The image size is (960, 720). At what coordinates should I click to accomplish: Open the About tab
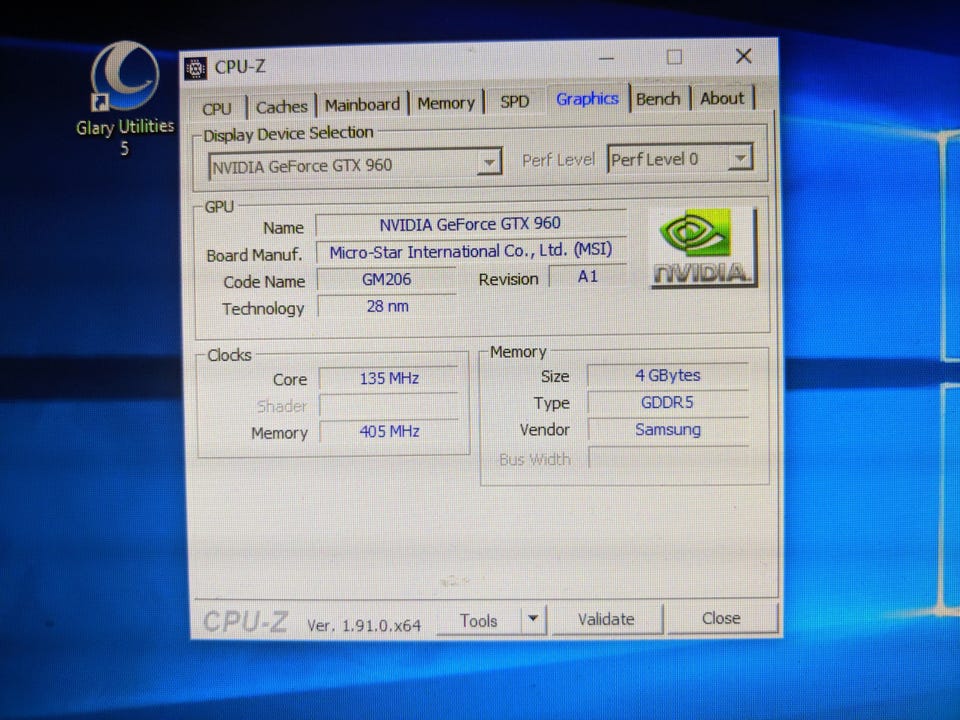pos(722,98)
